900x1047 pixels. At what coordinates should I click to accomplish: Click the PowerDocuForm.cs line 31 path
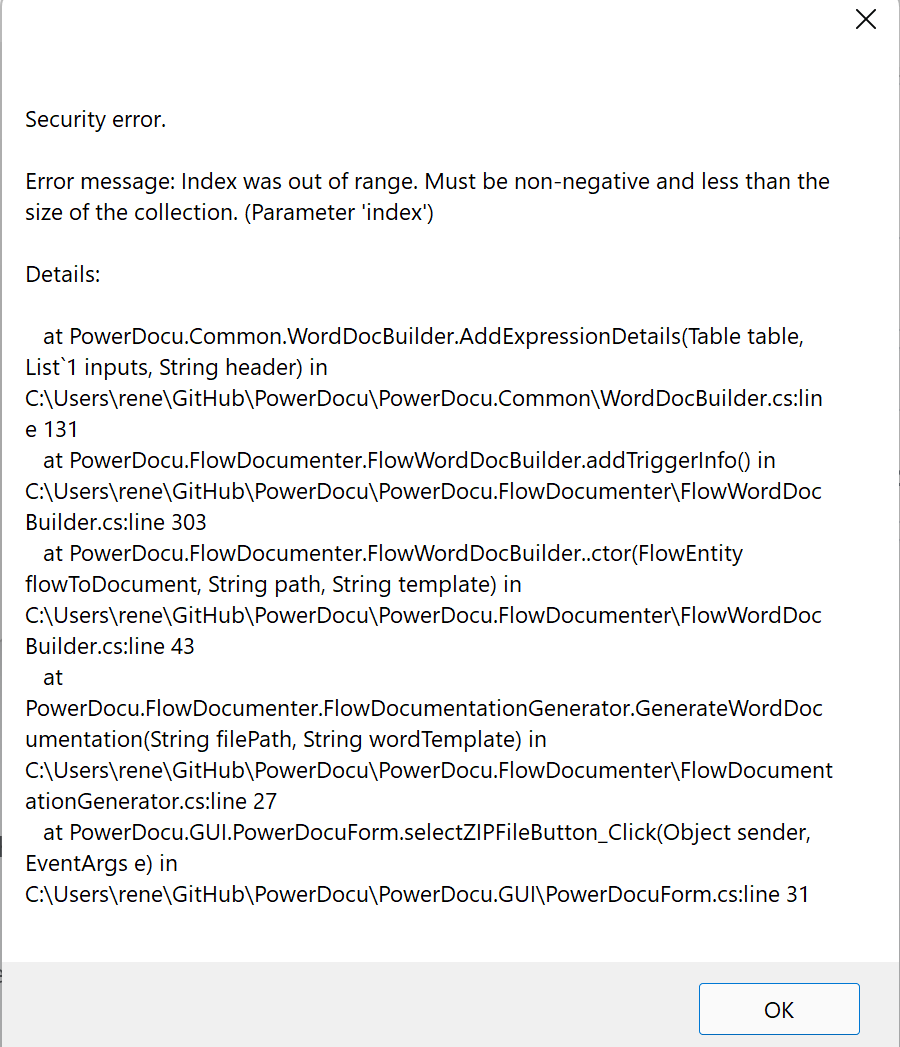coord(415,894)
